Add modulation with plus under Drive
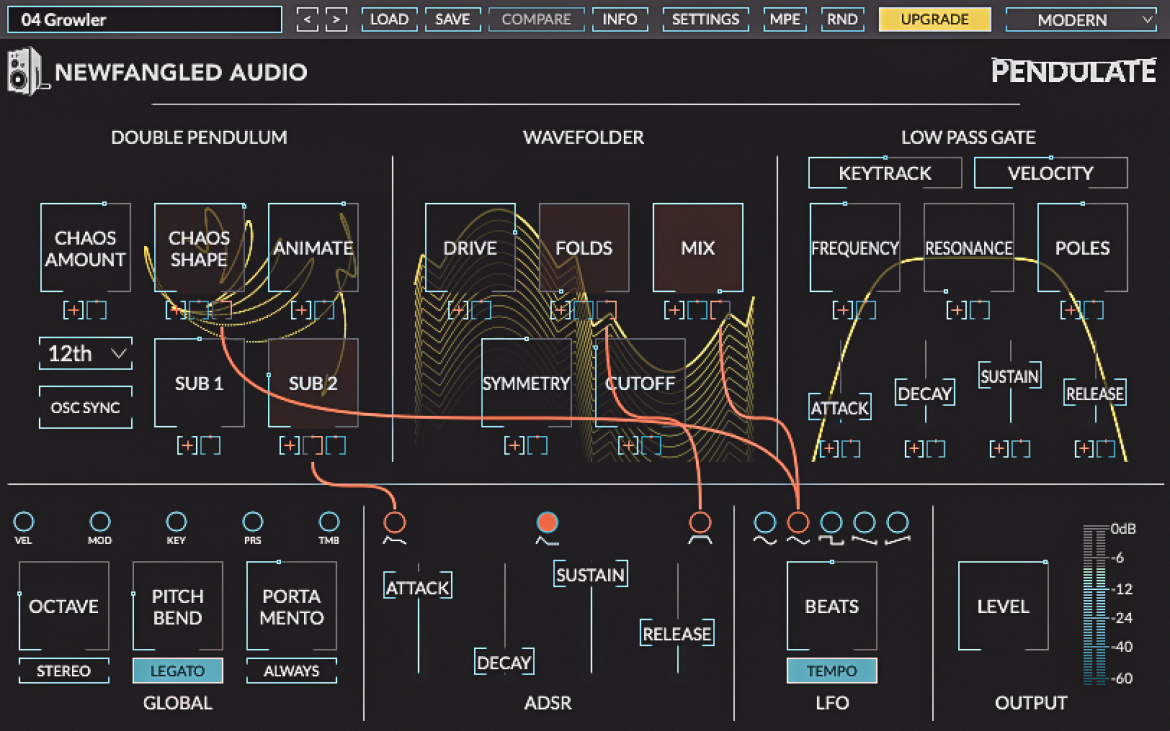The height and width of the screenshot is (731, 1170). point(457,310)
